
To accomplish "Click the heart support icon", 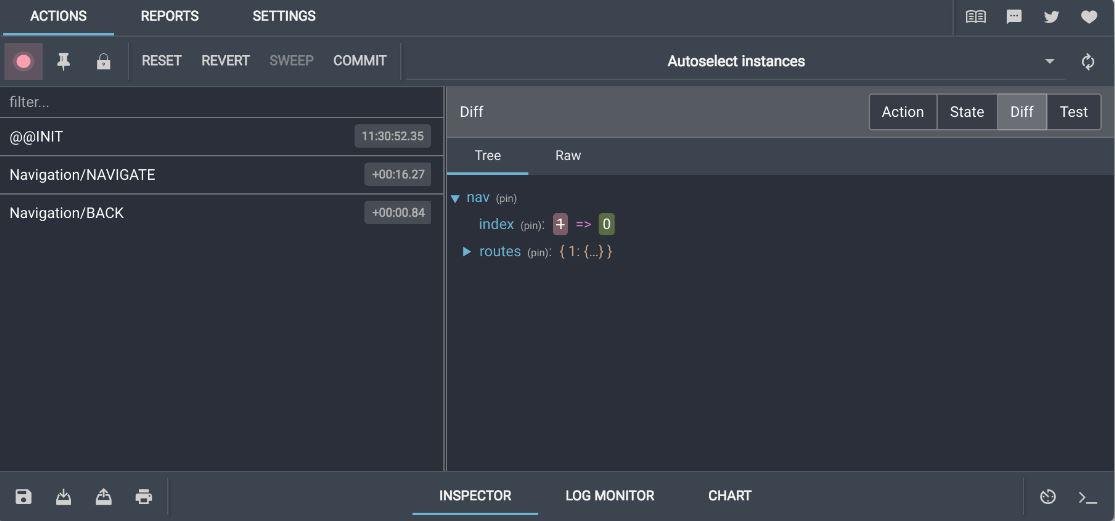I will [x=1089, y=17].
